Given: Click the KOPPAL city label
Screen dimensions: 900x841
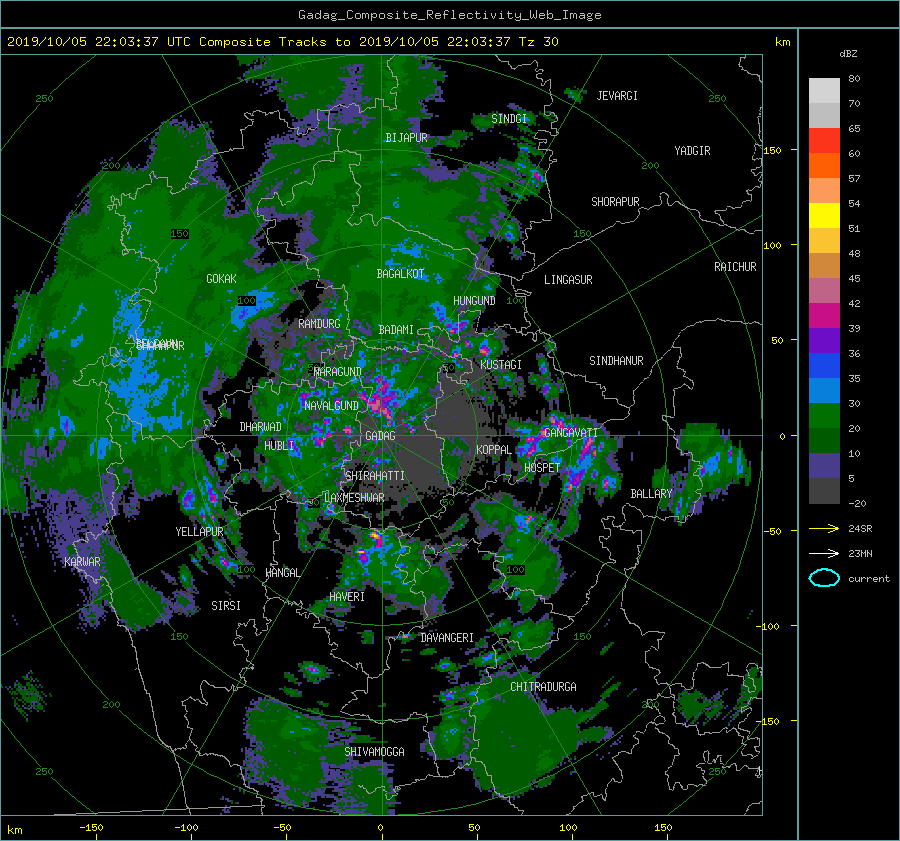Looking at the screenshot, I should [x=494, y=450].
